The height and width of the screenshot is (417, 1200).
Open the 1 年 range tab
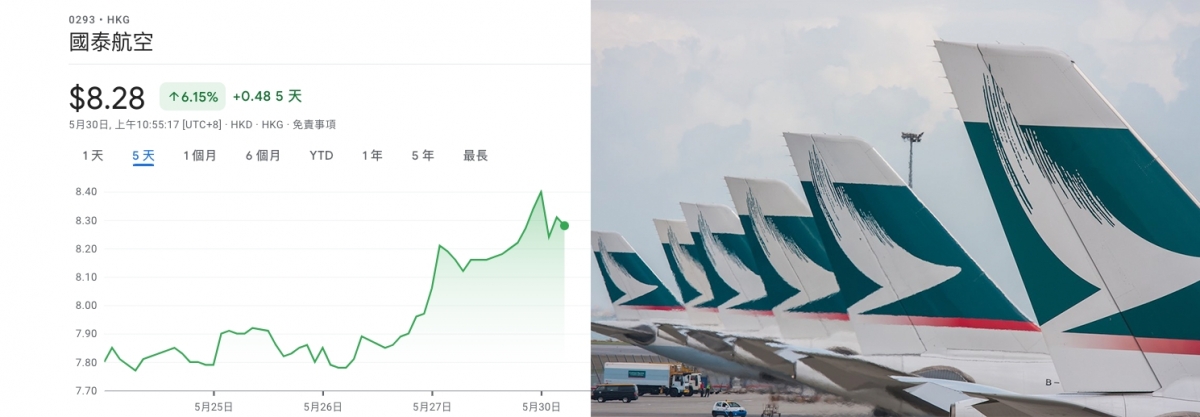[372, 155]
